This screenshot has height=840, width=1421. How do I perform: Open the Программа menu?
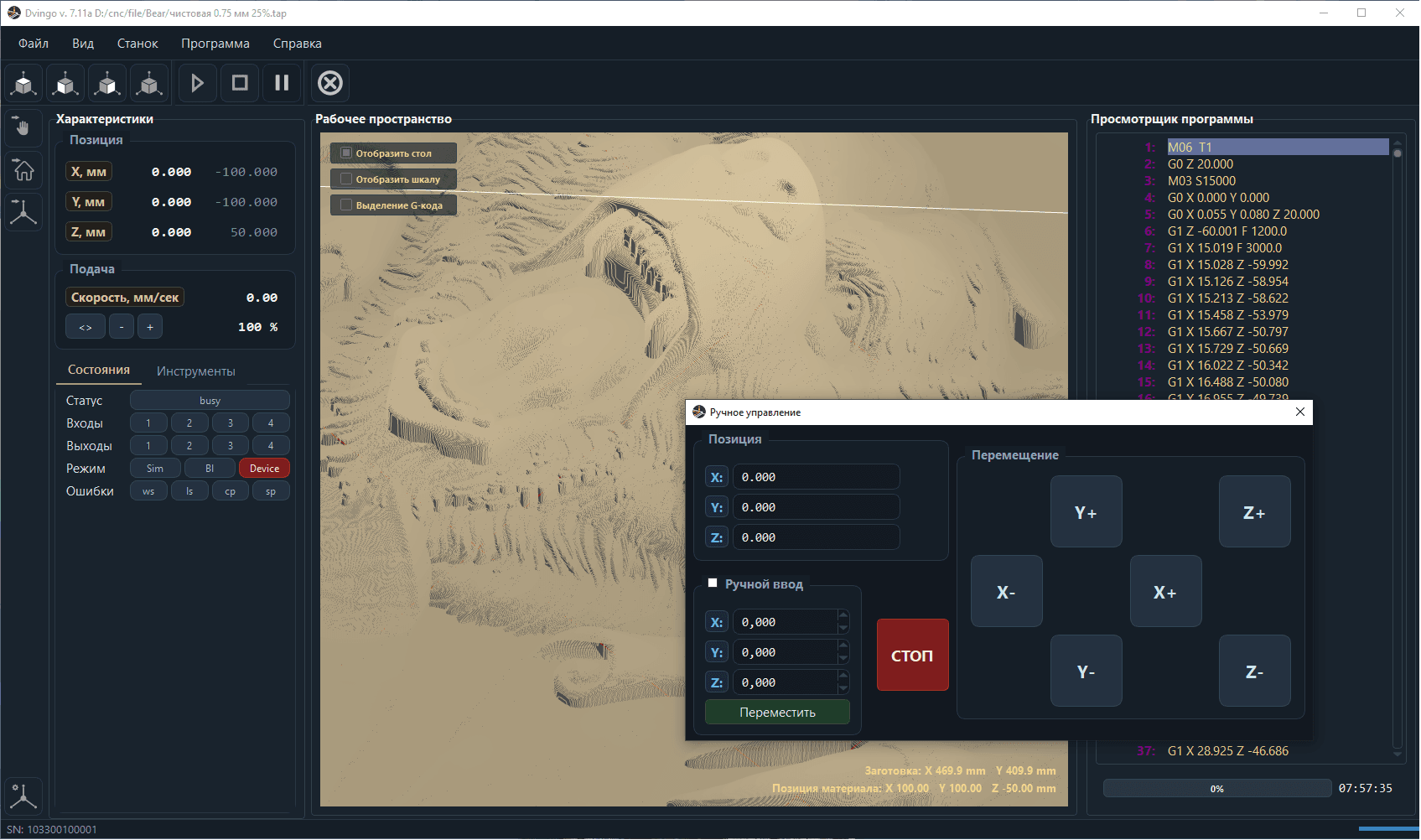(215, 44)
